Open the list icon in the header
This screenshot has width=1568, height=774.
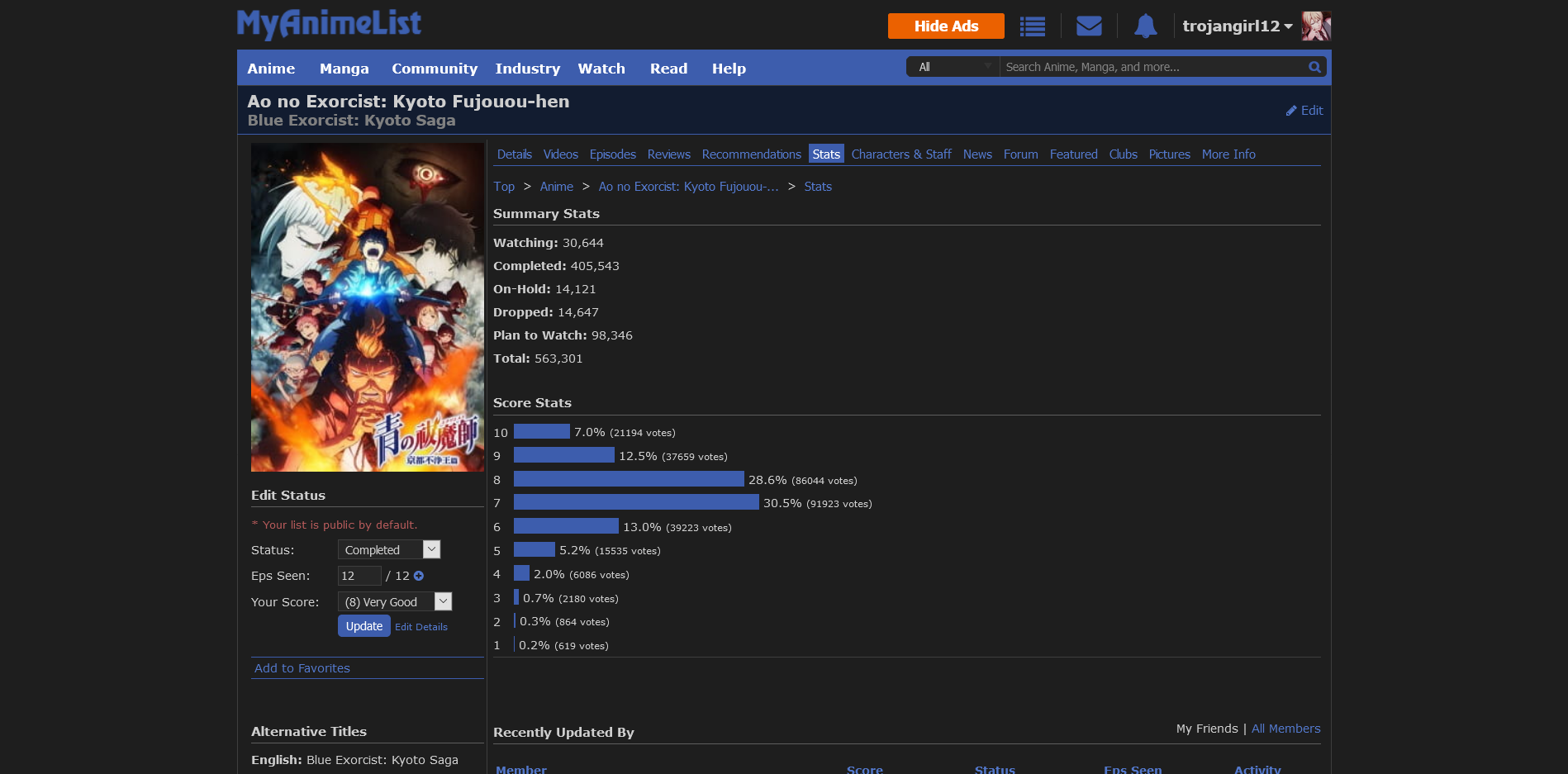(x=1032, y=26)
